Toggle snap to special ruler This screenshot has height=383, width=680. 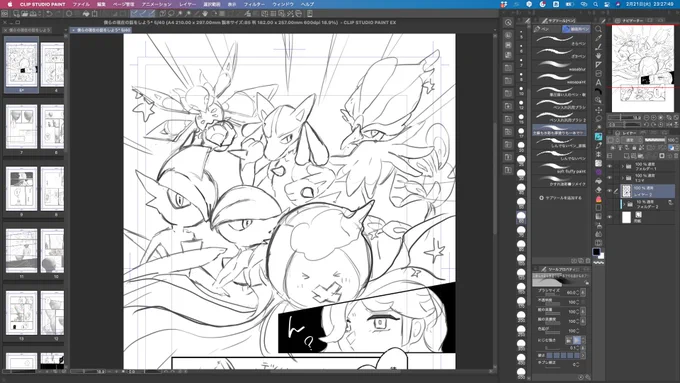coord(143,13)
